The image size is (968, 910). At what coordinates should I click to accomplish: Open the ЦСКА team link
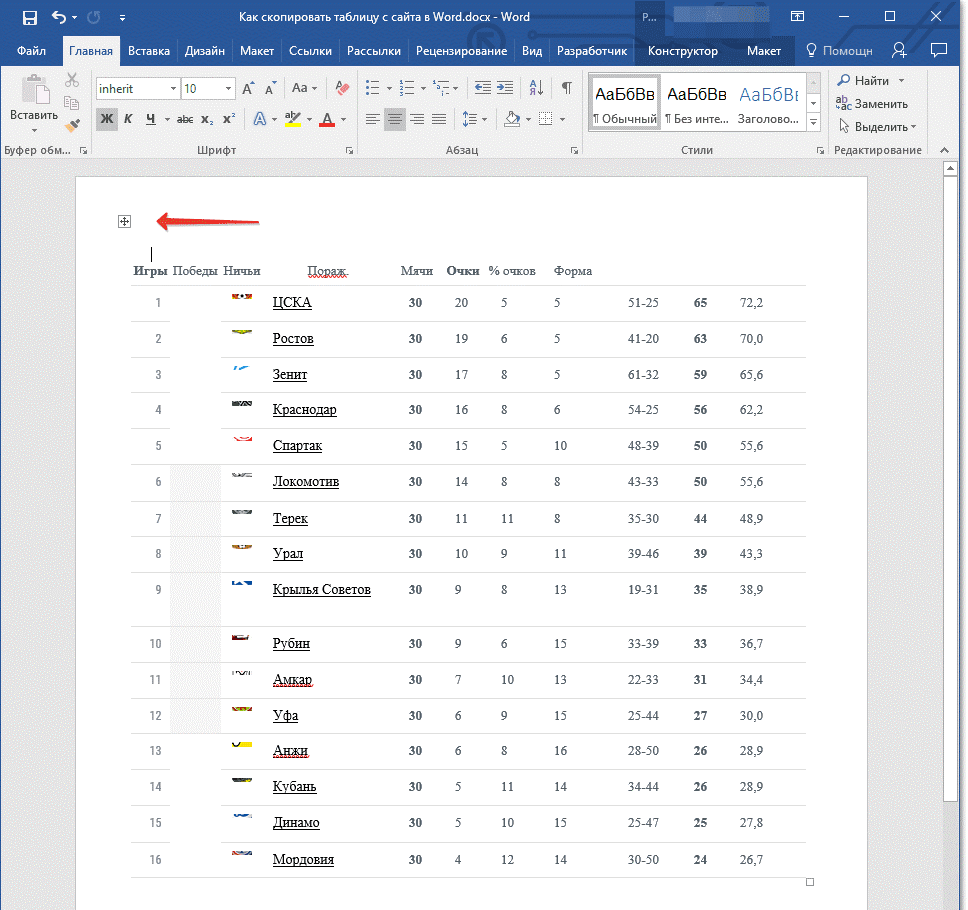point(292,303)
